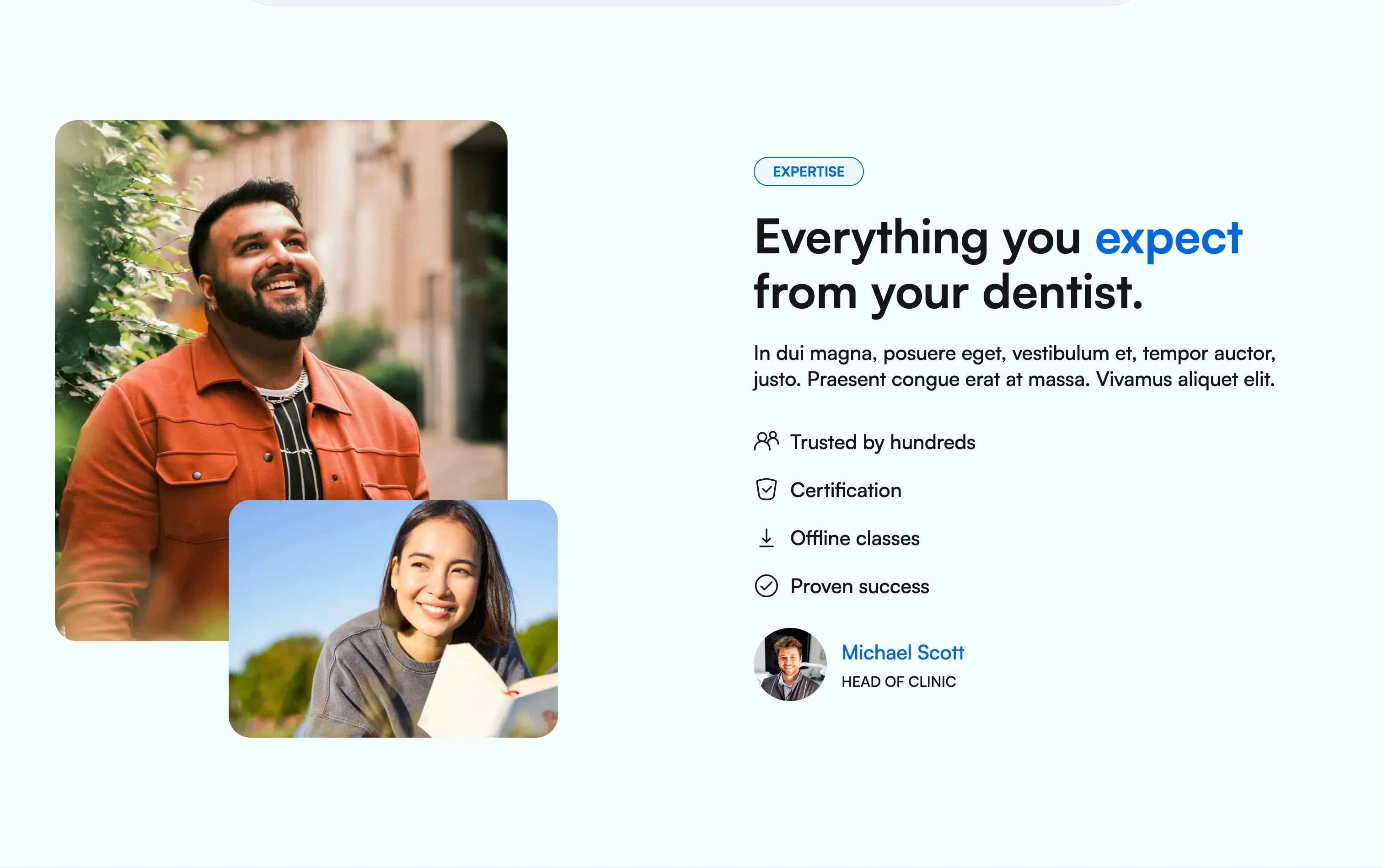Select the Trusted by hundreds label
The image size is (1383, 868).
click(882, 442)
